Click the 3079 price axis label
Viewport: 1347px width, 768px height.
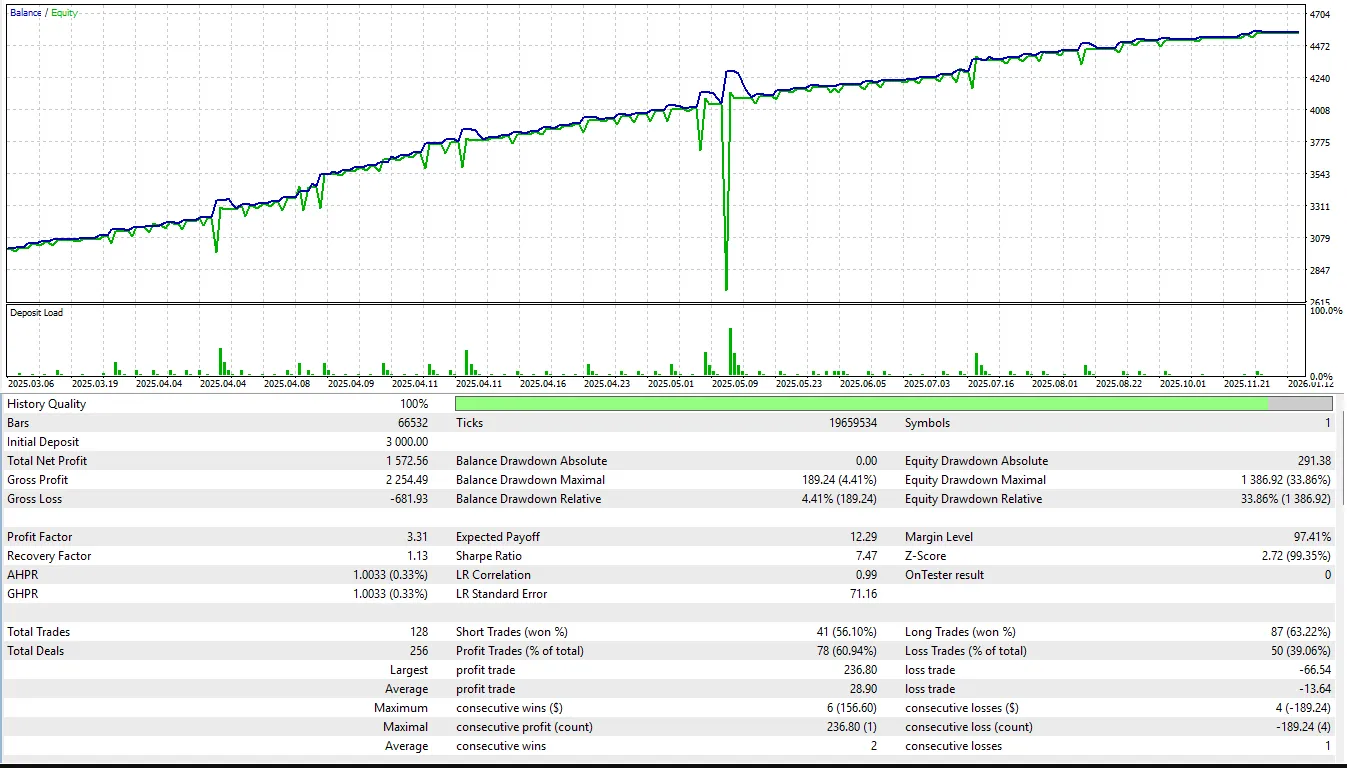click(x=1320, y=239)
